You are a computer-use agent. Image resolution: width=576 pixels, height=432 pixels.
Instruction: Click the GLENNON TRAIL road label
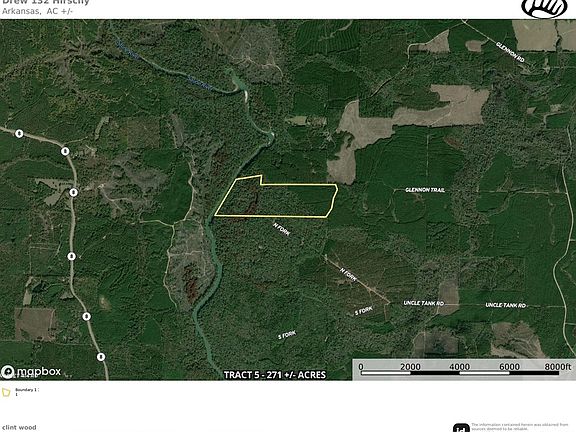pyautogui.click(x=425, y=190)
